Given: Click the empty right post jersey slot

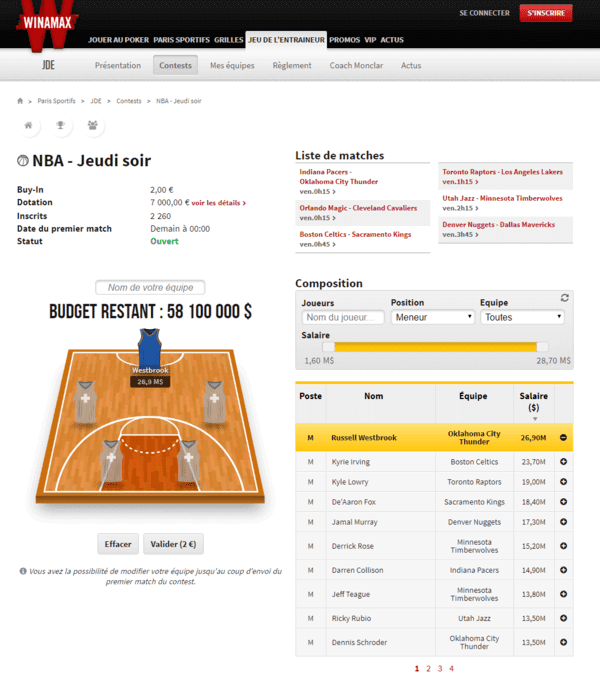Looking at the screenshot, I should pyautogui.click(x=189, y=462).
